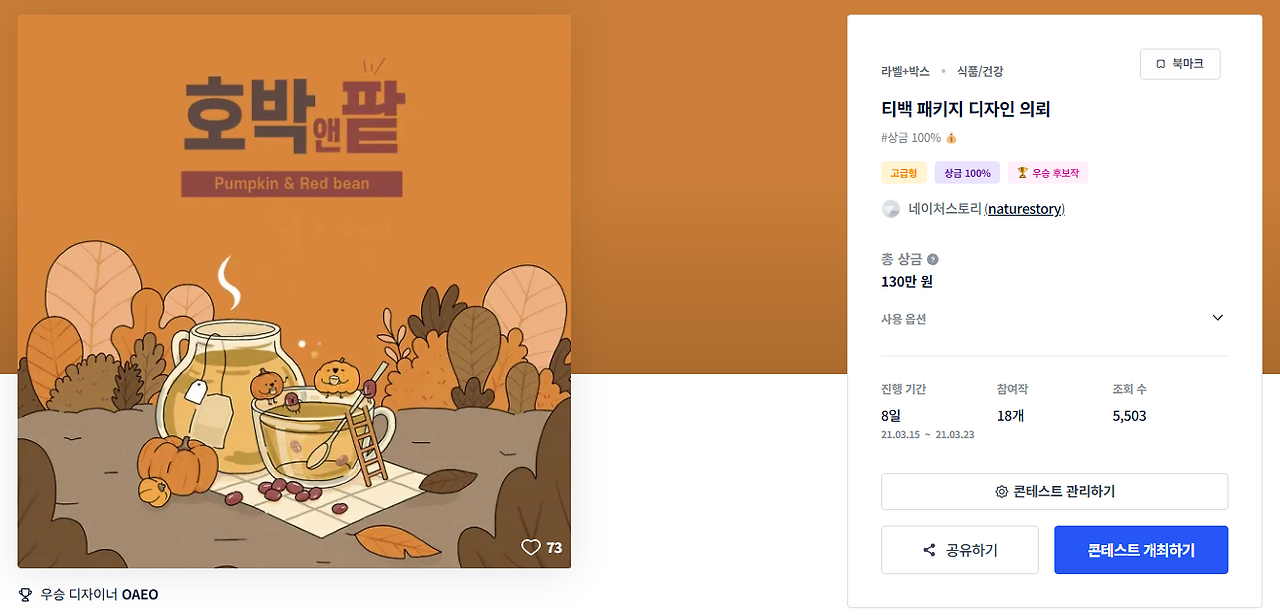Click the trophy icon beside winning designer
The width and height of the screenshot is (1280, 615).
tap(25, 594)
